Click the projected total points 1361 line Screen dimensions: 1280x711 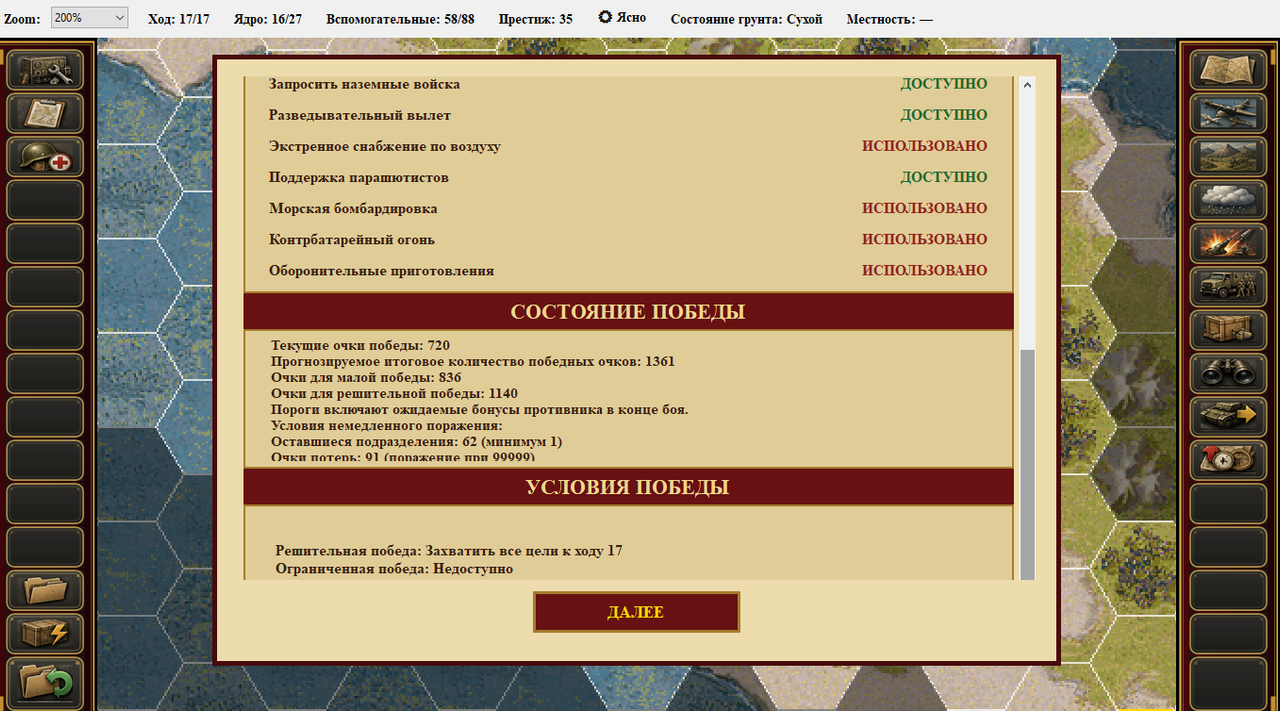472,361
